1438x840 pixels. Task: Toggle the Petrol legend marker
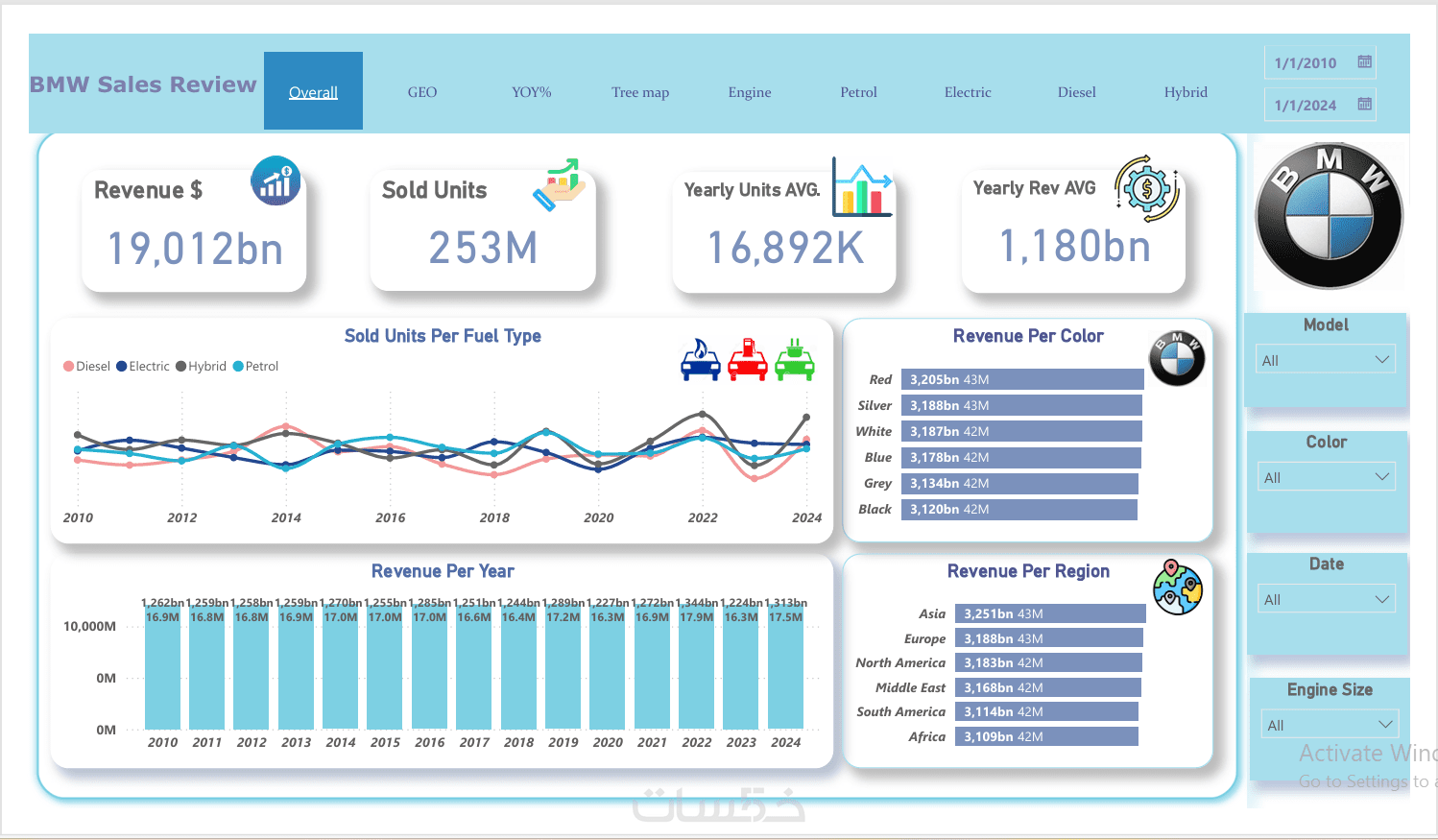[238, 367]
